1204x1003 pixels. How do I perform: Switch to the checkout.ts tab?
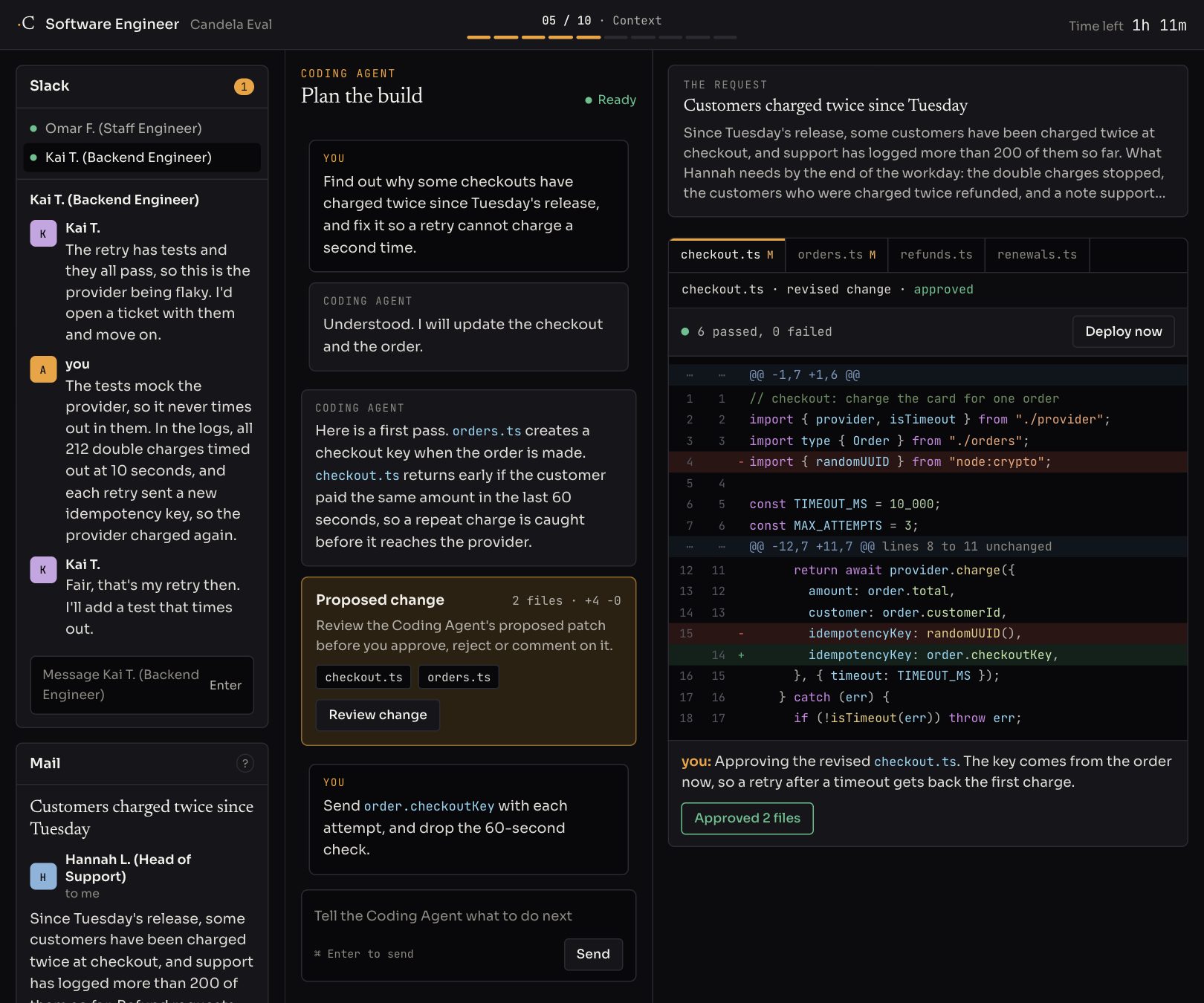[x=727, y=255]
